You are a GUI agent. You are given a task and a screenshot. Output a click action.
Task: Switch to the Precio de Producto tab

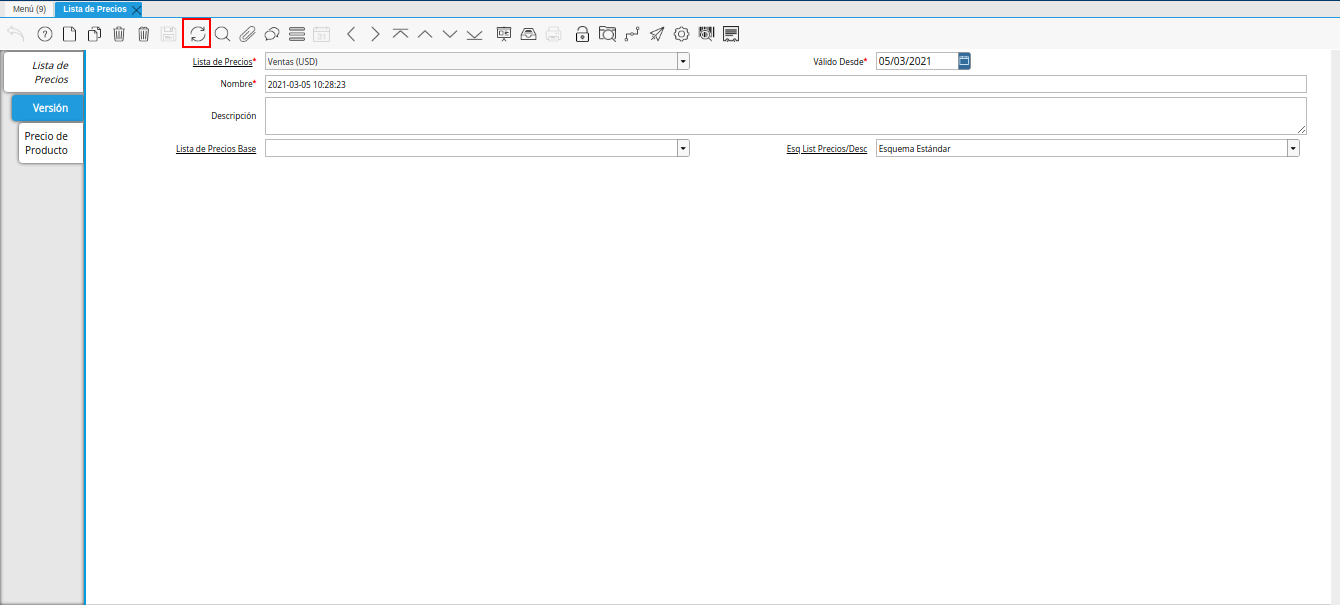coord(47,143)
